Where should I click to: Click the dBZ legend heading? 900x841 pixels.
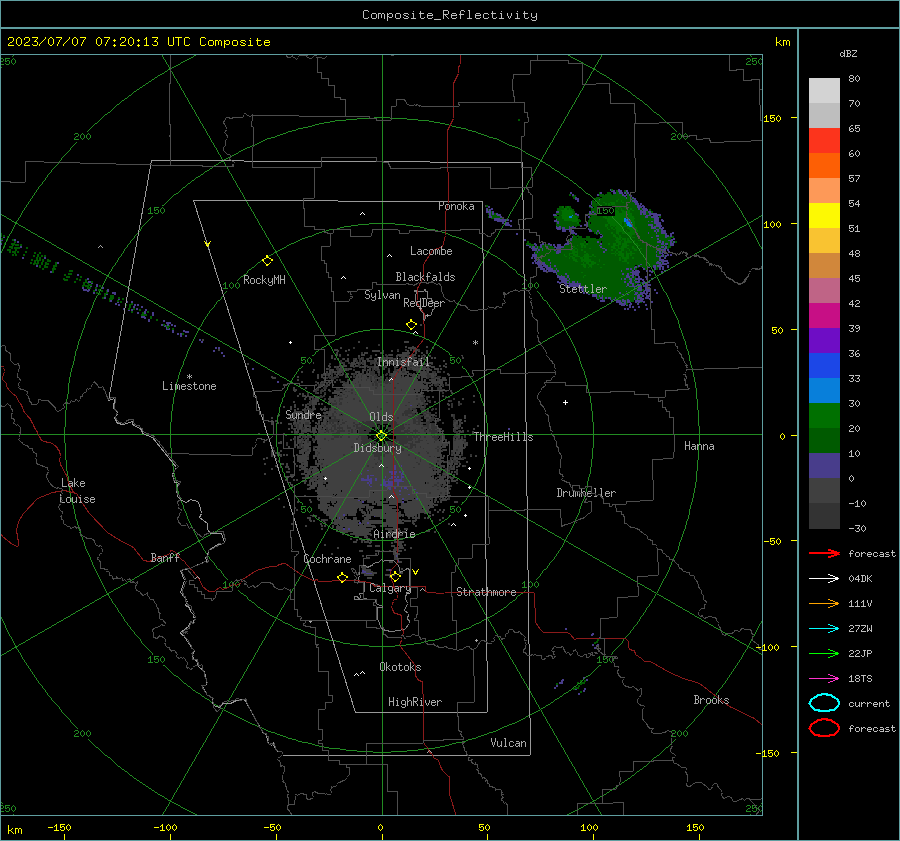(x=848, y=53)
